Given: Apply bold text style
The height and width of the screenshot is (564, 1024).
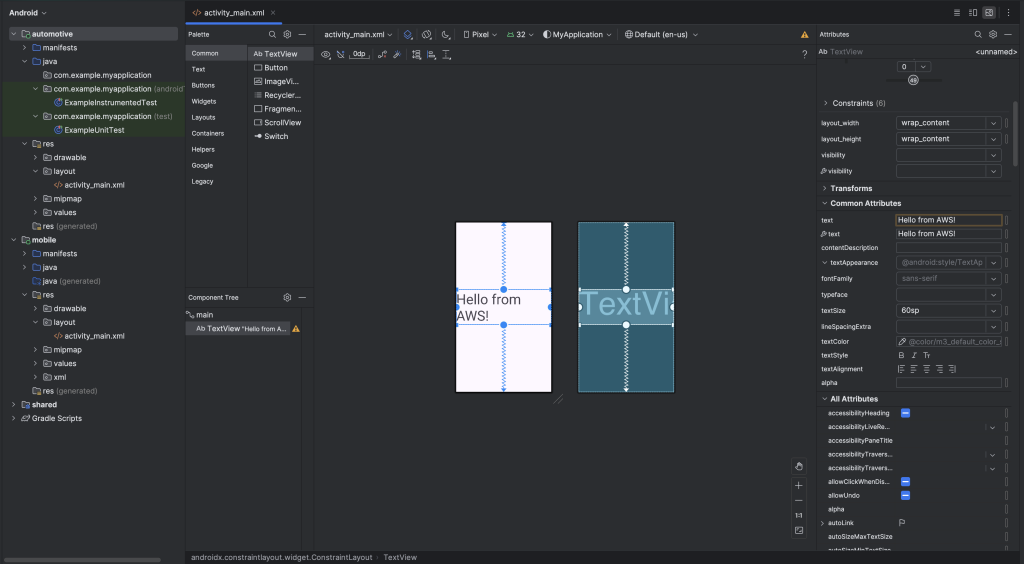Looking at the screenshot, I should (901, 355).
